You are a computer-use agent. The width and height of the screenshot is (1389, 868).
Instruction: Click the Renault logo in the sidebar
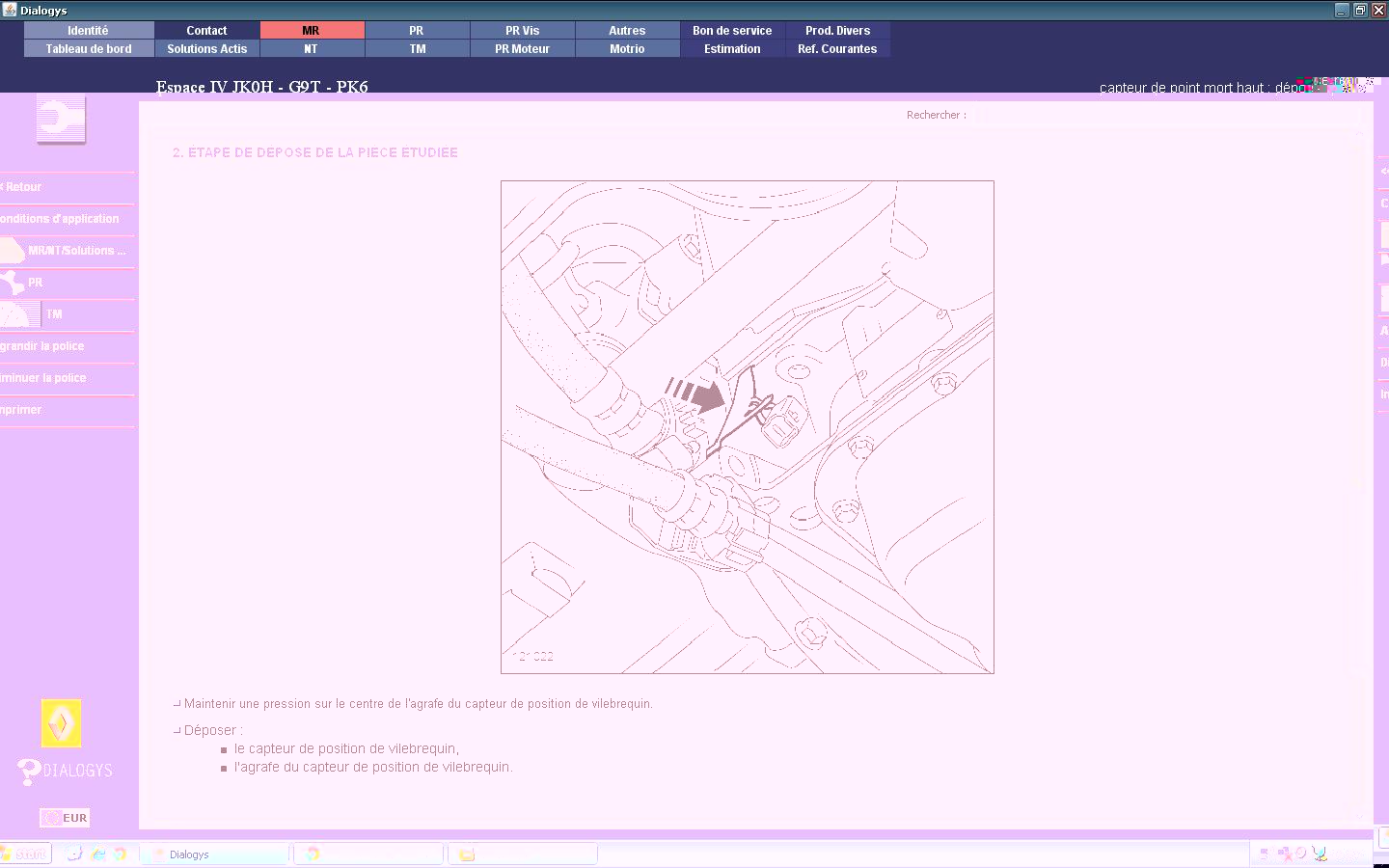pos(61,723)
